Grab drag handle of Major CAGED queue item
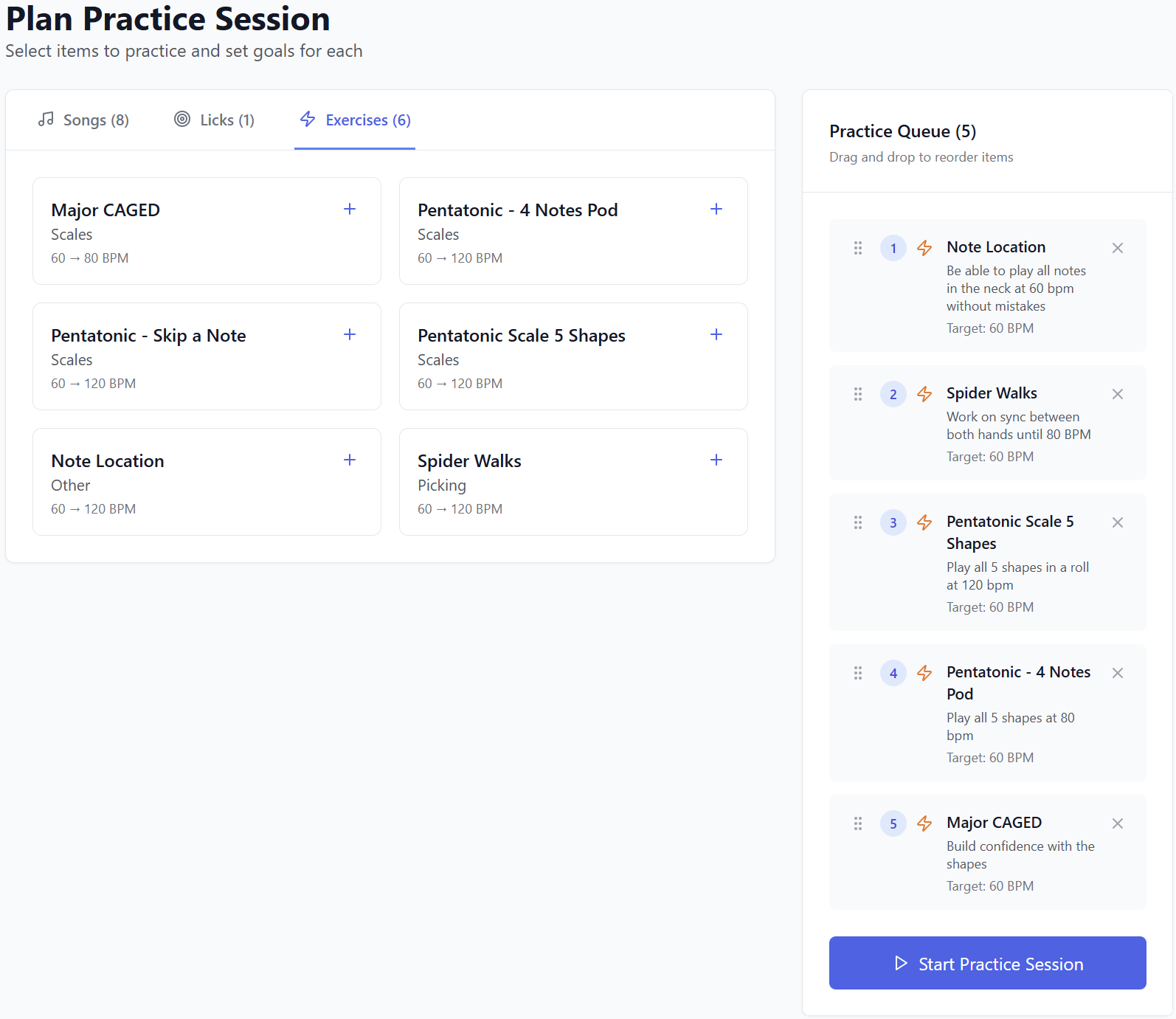Viewport: 1176px width, 1019px height. point(858,823)
